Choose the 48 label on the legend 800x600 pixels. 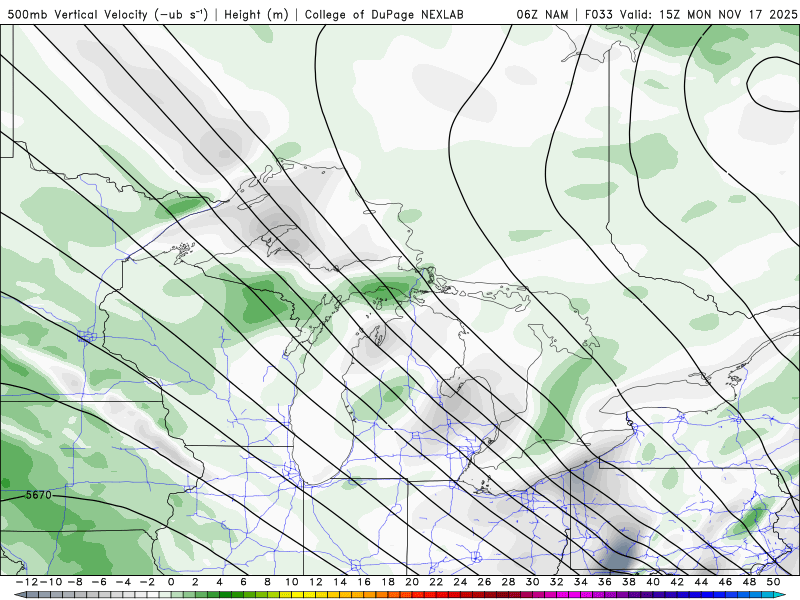point(749,582)
